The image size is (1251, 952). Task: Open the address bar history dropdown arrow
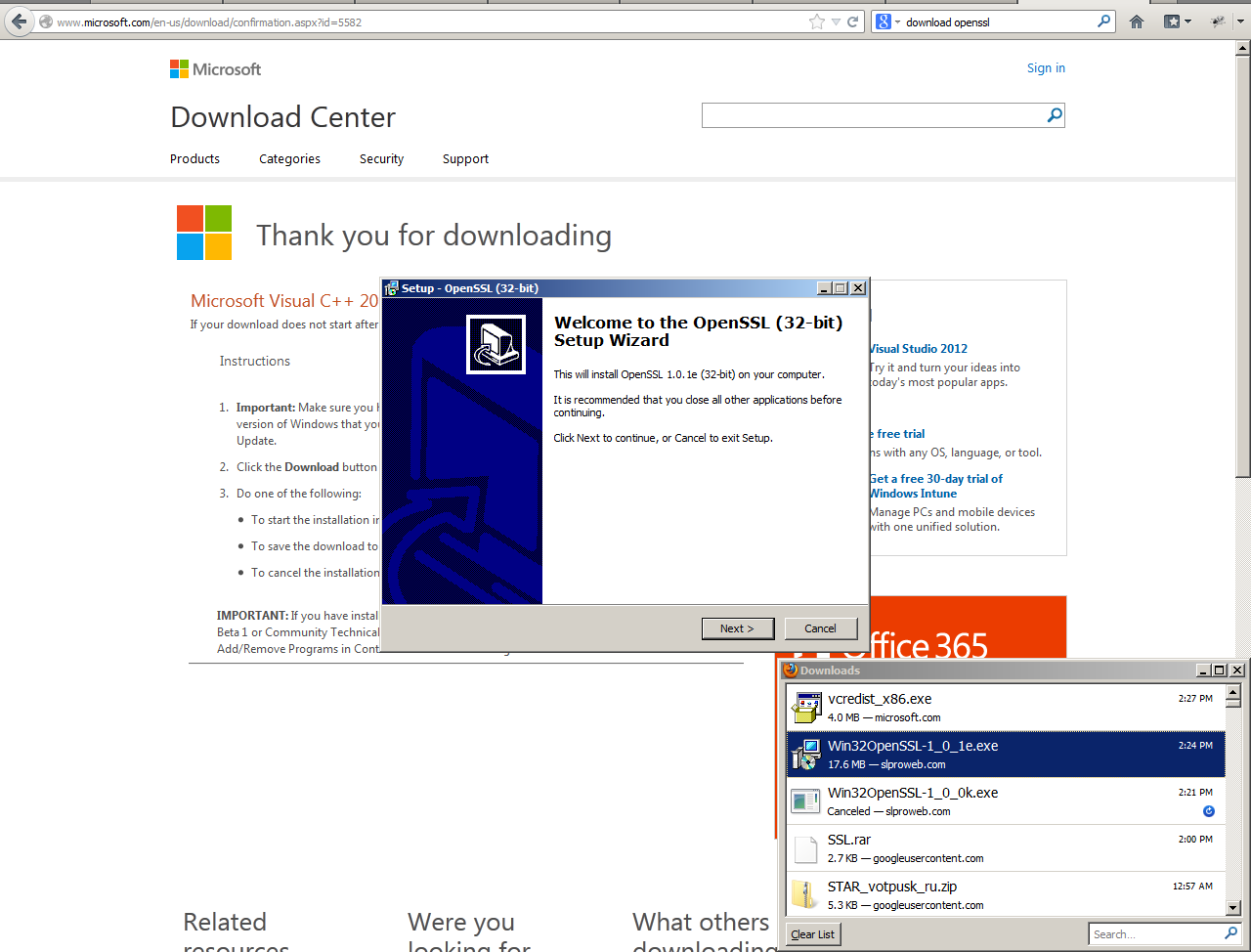click(x=836, y=22)
